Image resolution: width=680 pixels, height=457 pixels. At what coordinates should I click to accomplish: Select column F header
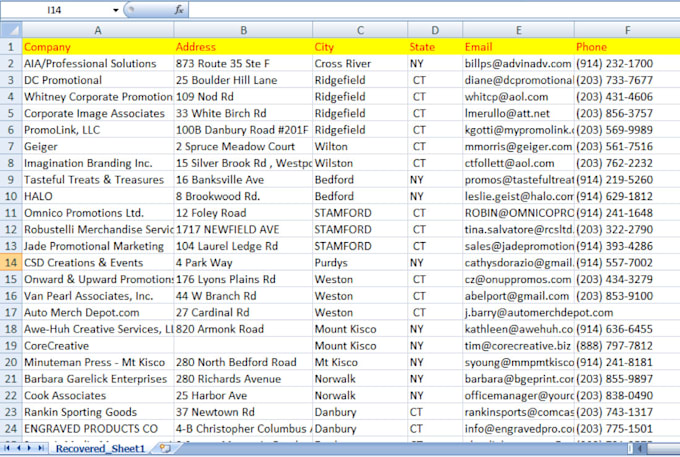tap(627, 30)
